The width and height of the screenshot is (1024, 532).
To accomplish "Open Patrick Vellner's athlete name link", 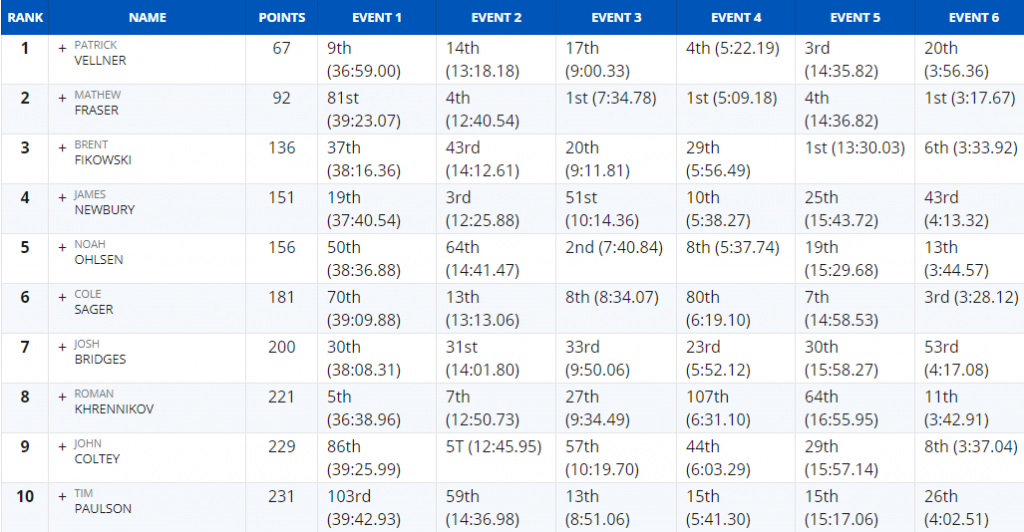I will click(x=100, y=53).
